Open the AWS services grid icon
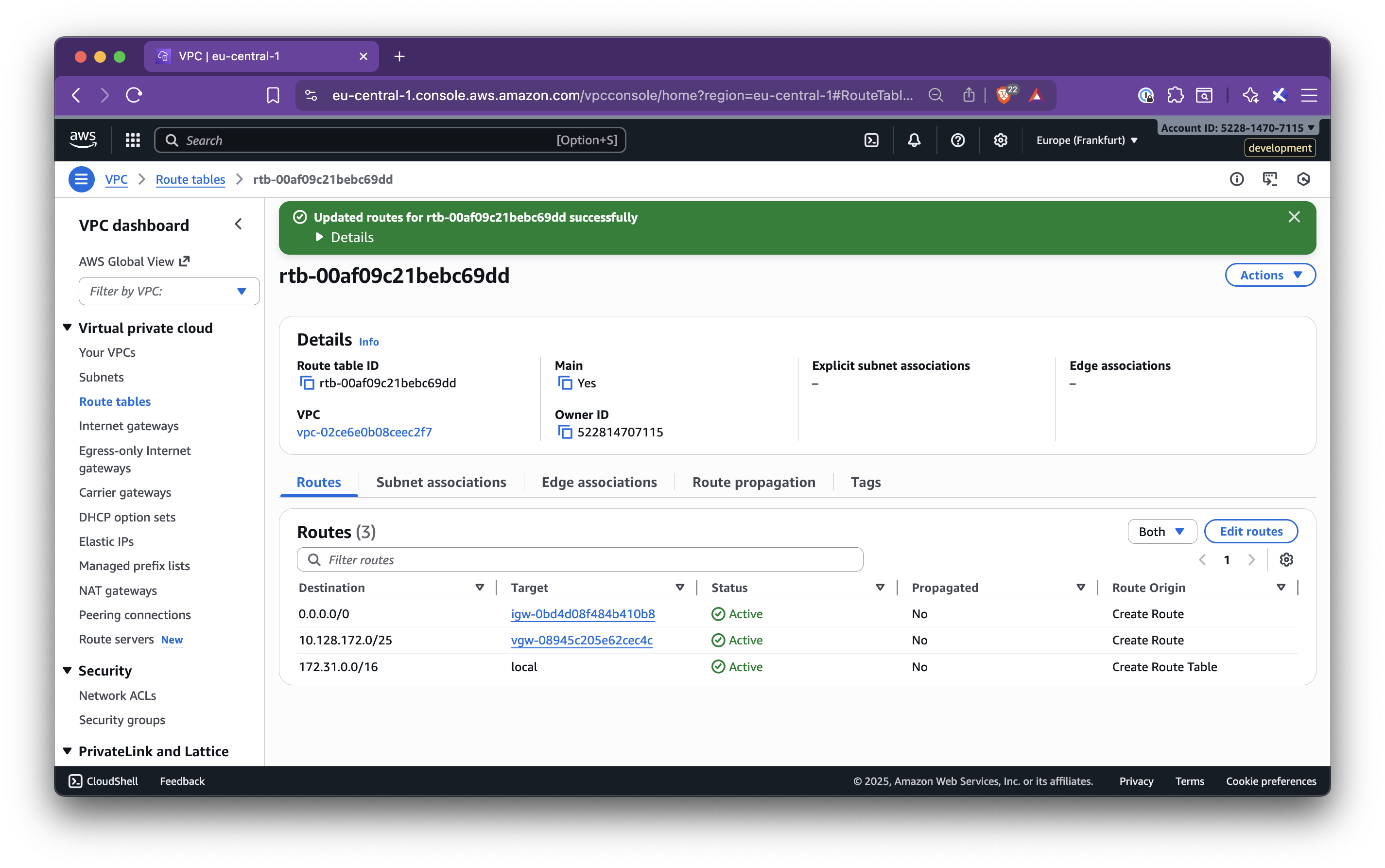1385x868 pixels. click(133, 139)
